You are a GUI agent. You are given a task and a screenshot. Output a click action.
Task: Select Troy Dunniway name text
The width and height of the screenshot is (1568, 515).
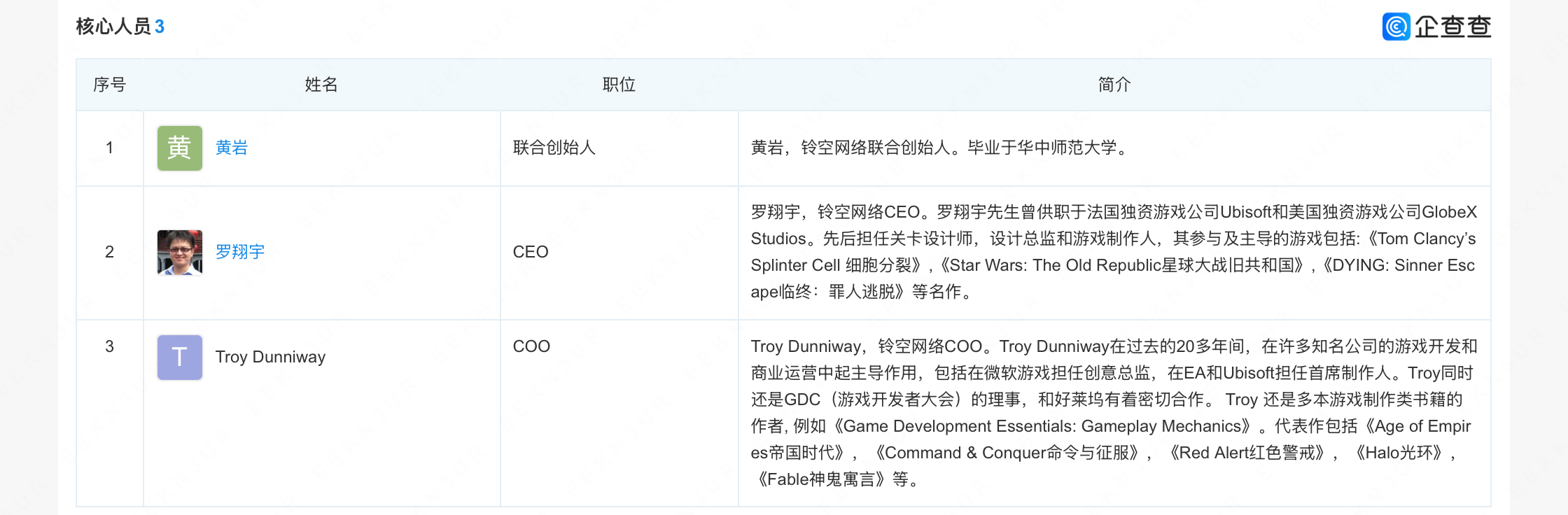point(270,357)
